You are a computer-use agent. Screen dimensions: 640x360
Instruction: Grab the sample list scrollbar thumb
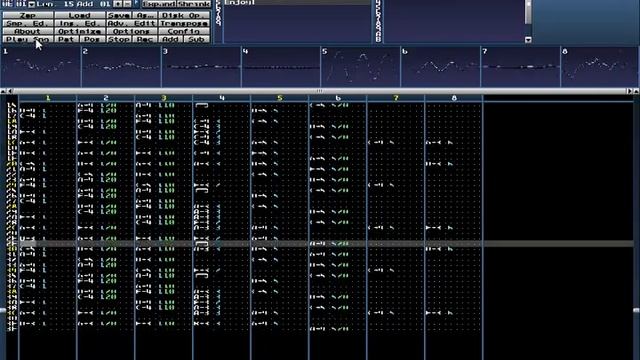coord(528,11)
